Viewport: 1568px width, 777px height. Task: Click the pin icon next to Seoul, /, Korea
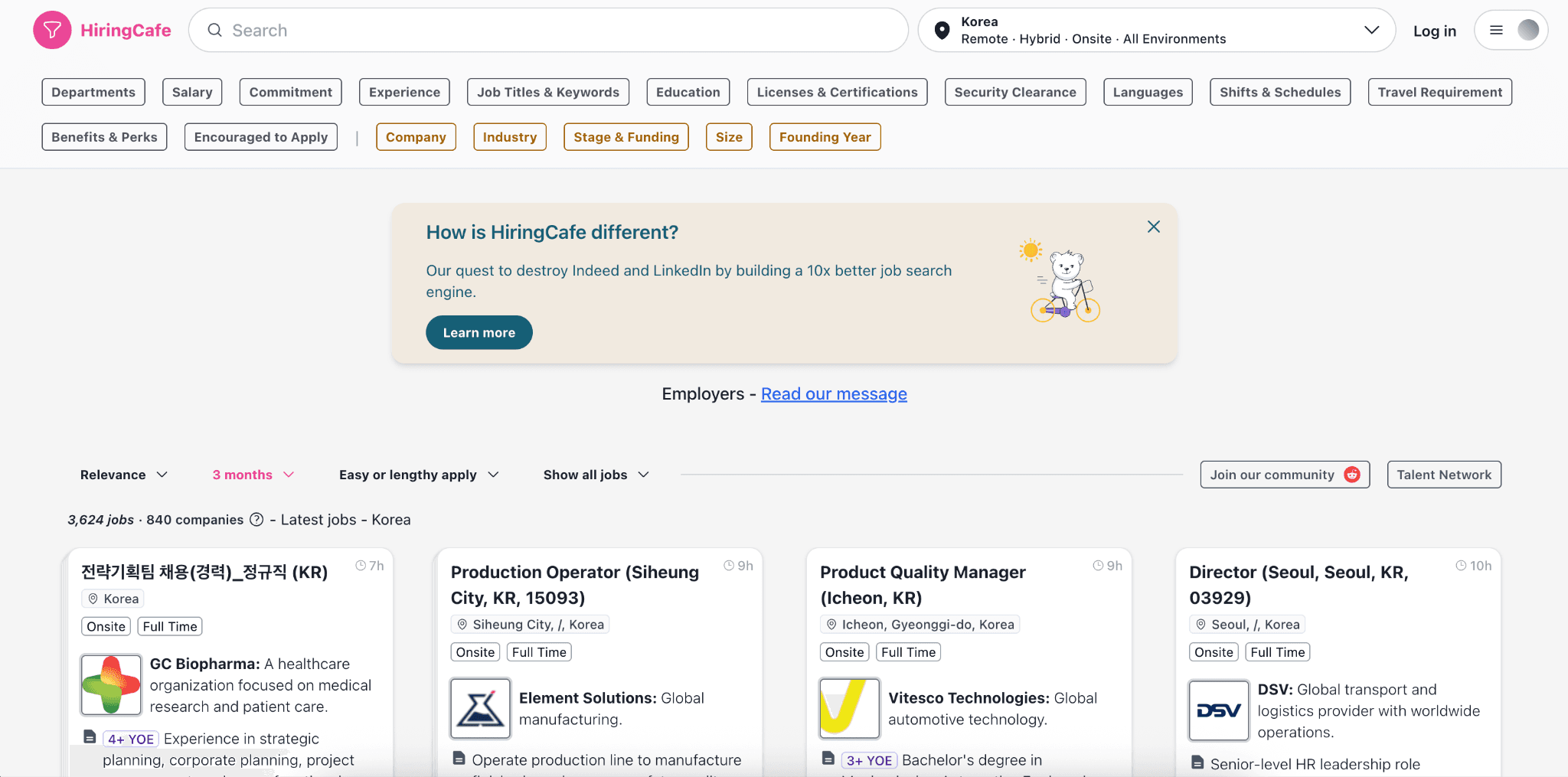coord(1200,625)
